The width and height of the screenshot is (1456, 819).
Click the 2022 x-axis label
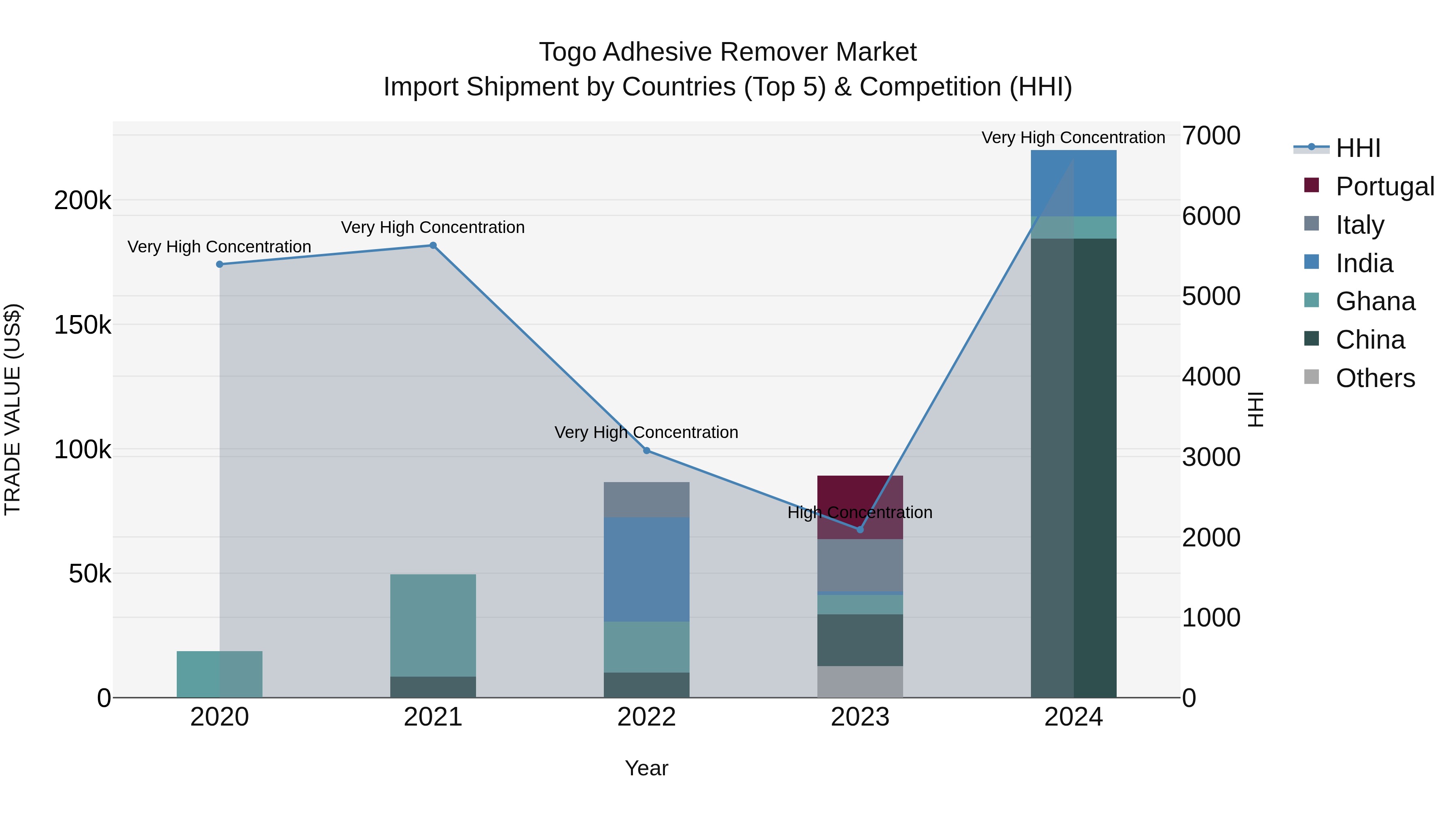click(x=647, y=717)
